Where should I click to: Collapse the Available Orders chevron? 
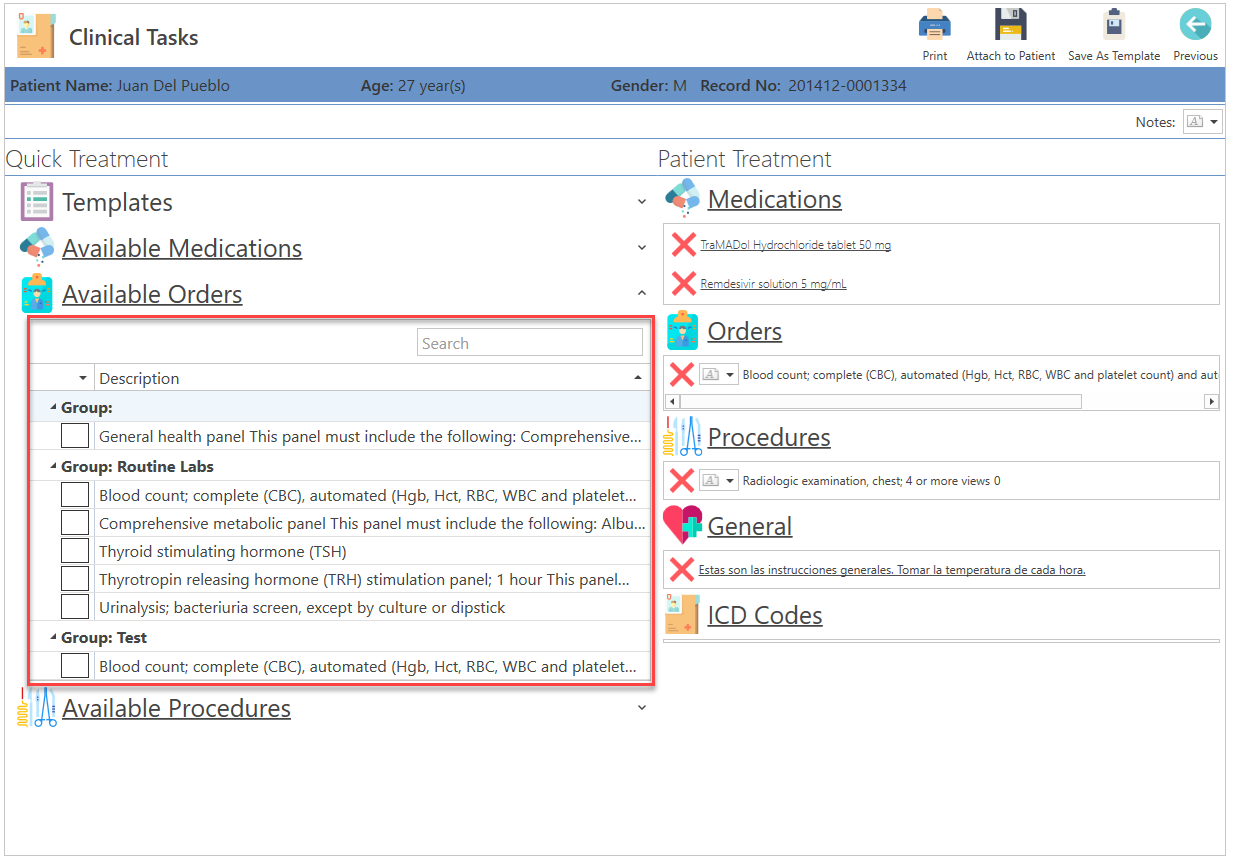(x=642, y=293)
